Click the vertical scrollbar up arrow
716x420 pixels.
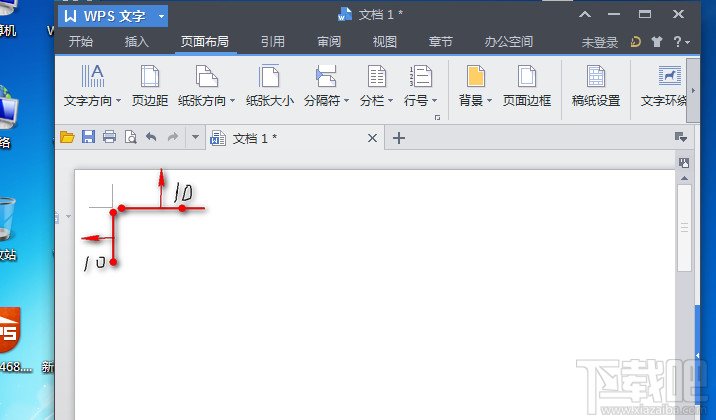pyautogui.click(x=684, y=178)
